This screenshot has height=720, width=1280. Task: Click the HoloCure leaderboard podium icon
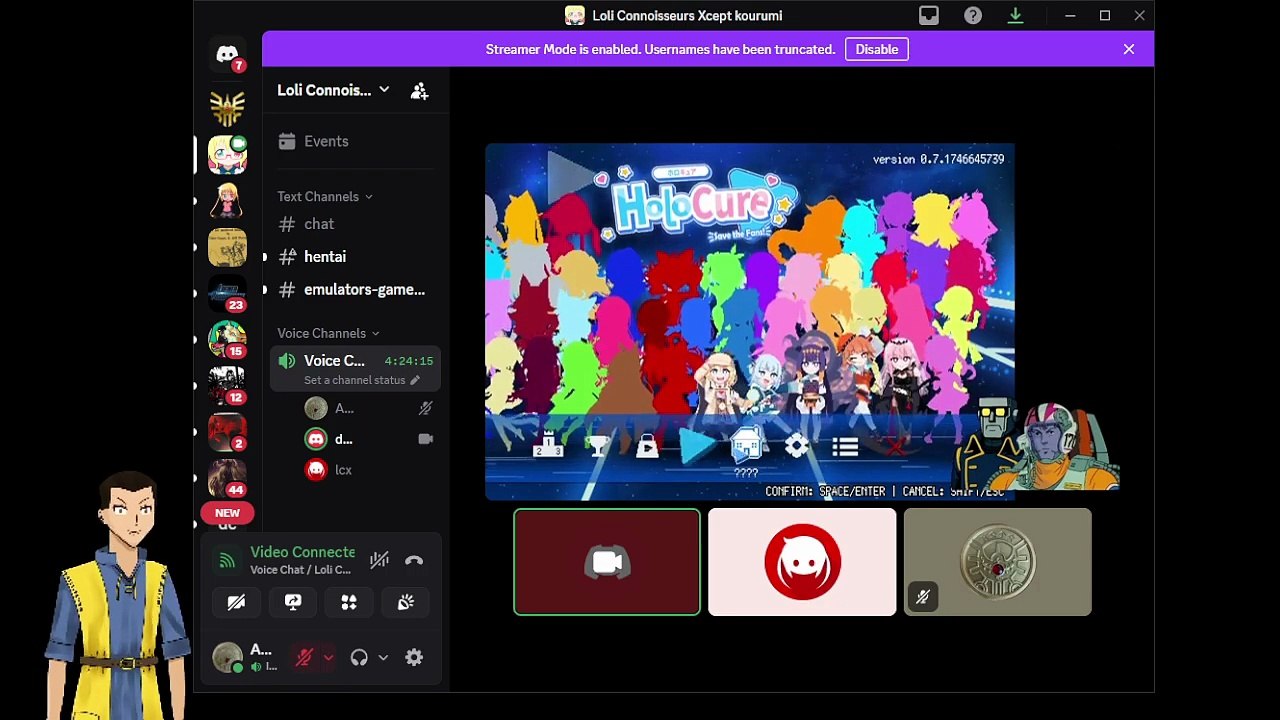[548, 445]
